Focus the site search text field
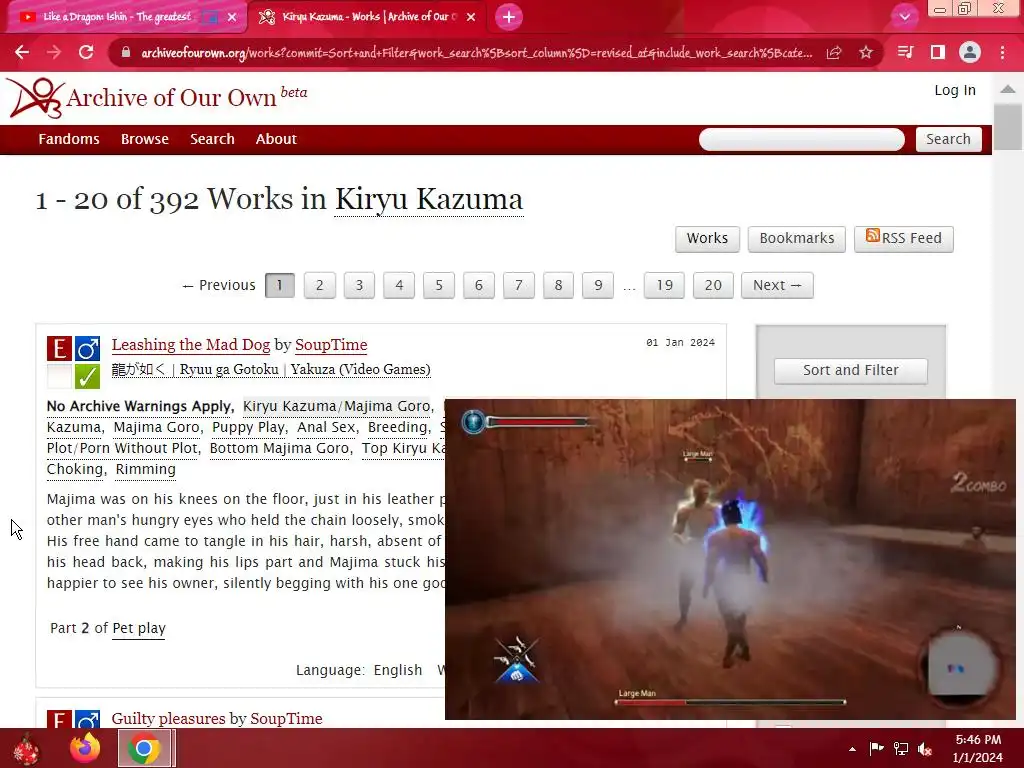The width and height of the screenshot is (1024, 768). pos(801,139)
